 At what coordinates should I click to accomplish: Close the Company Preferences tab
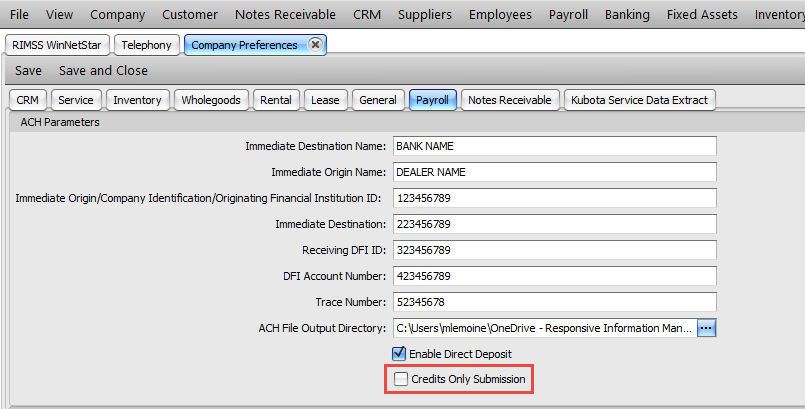315,45
